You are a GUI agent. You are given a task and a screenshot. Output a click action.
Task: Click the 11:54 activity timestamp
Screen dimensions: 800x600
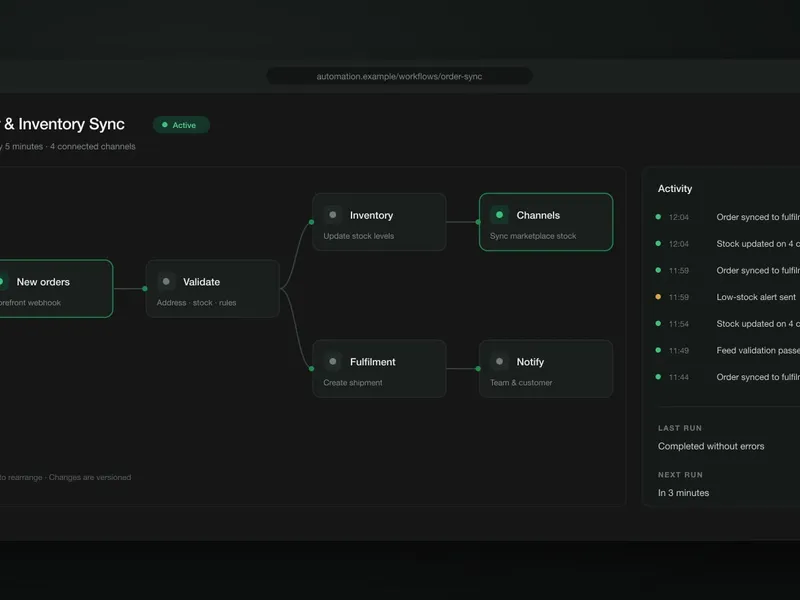tap(679, 324)
